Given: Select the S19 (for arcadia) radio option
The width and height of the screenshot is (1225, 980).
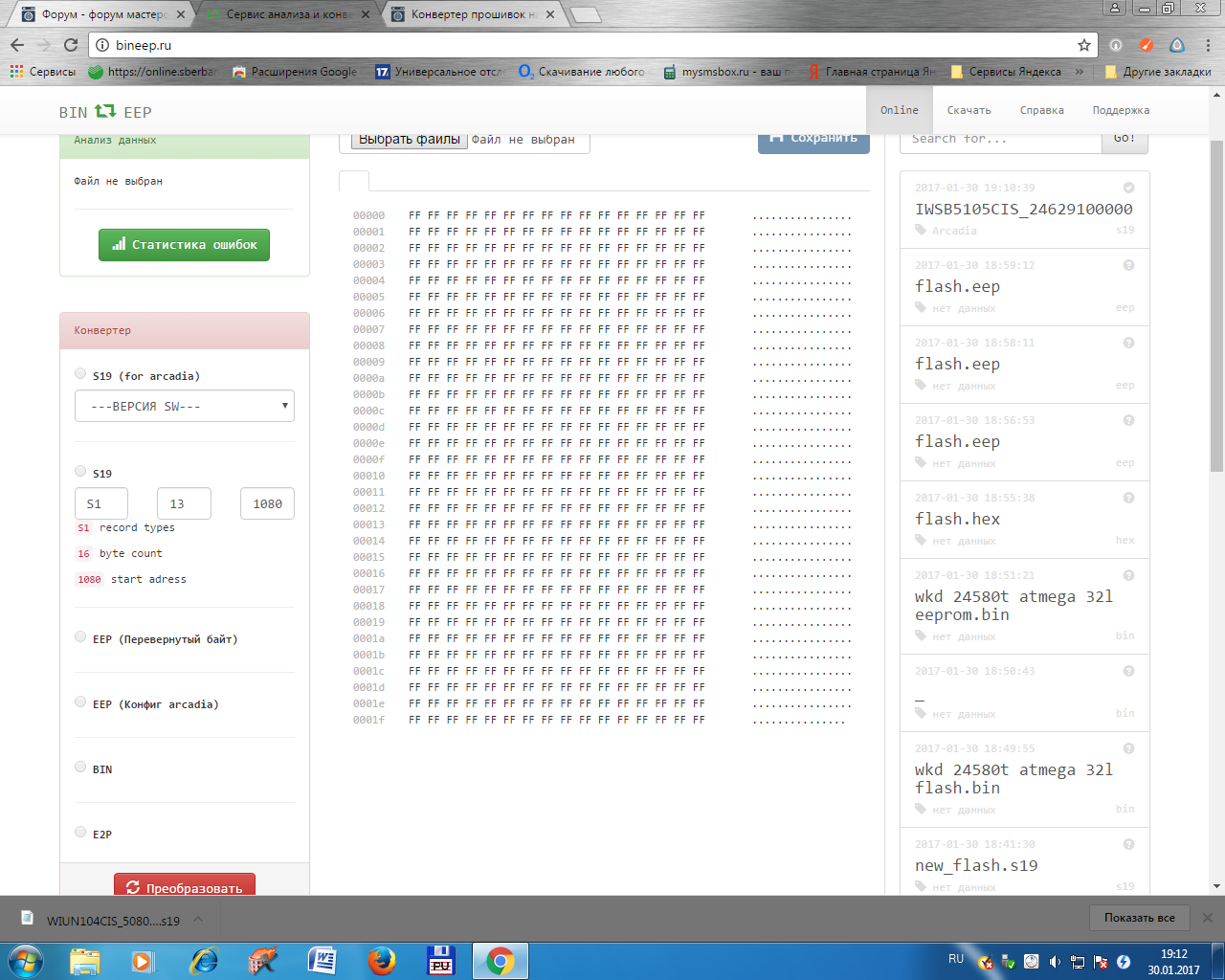Looking at the screenshot, I should pos(80,374).
